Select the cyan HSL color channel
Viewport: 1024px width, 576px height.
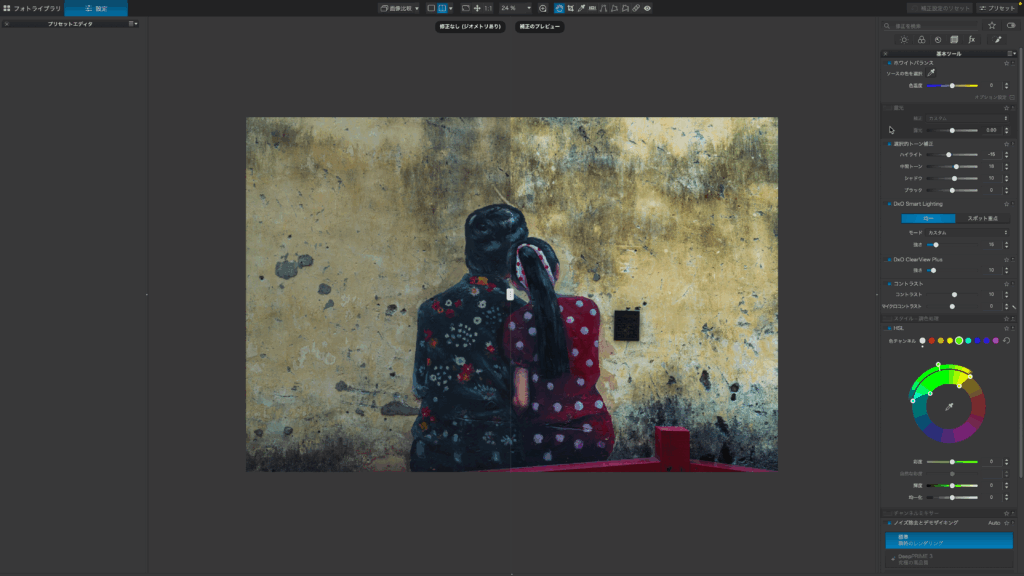968,340
